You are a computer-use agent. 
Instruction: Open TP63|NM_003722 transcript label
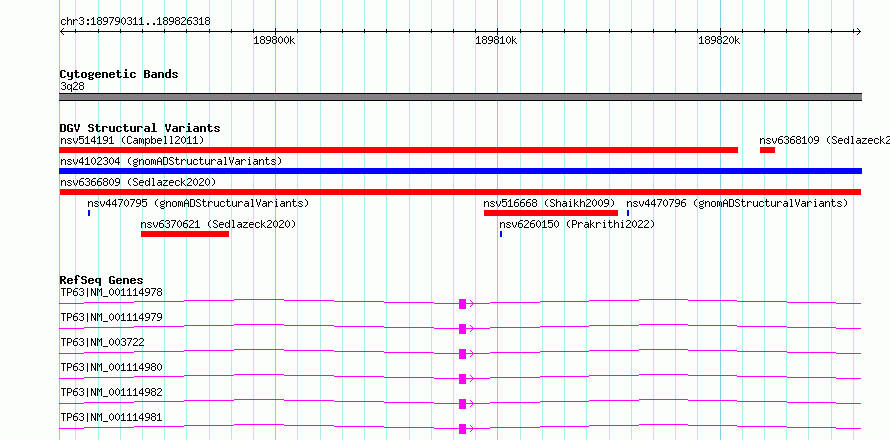[x=102, y=342]
